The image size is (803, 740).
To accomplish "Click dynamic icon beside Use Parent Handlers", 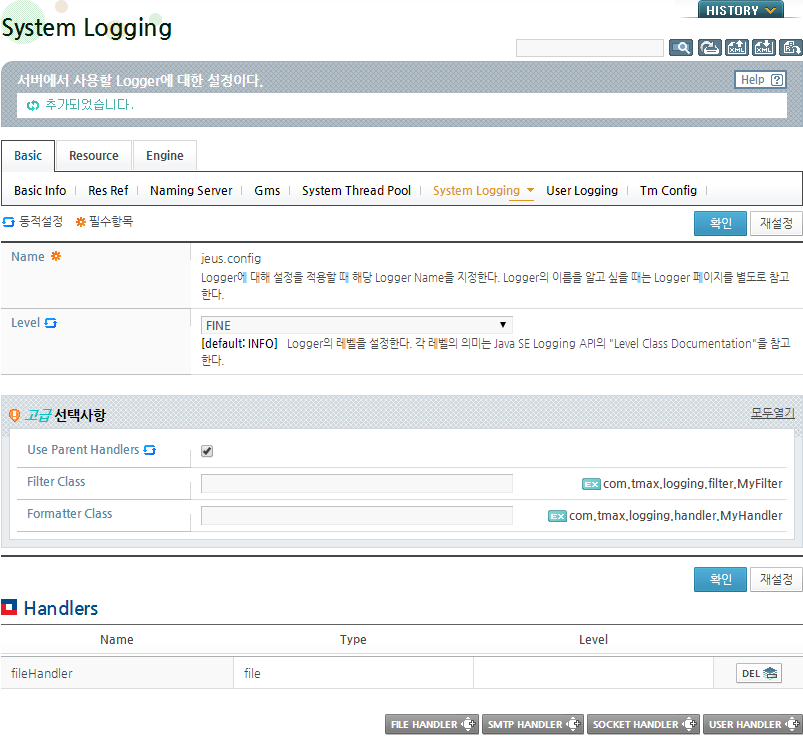I will 150,450.
